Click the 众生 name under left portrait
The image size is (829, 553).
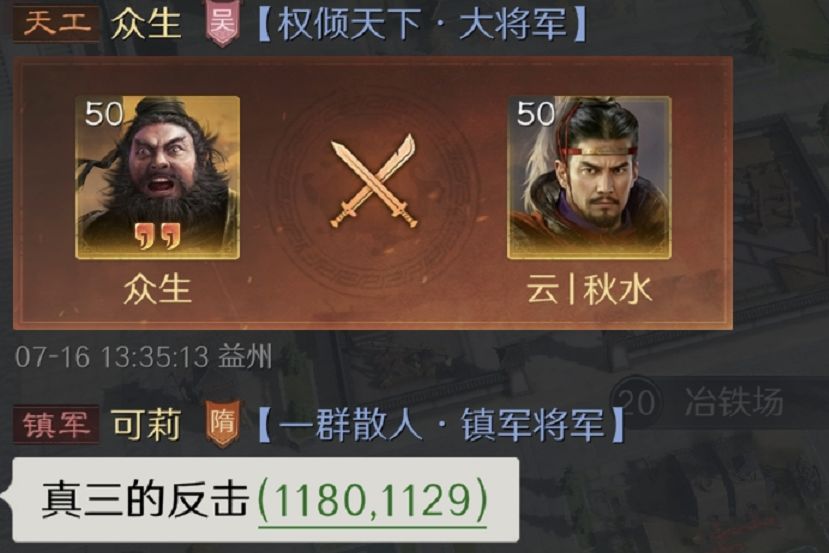157,290
